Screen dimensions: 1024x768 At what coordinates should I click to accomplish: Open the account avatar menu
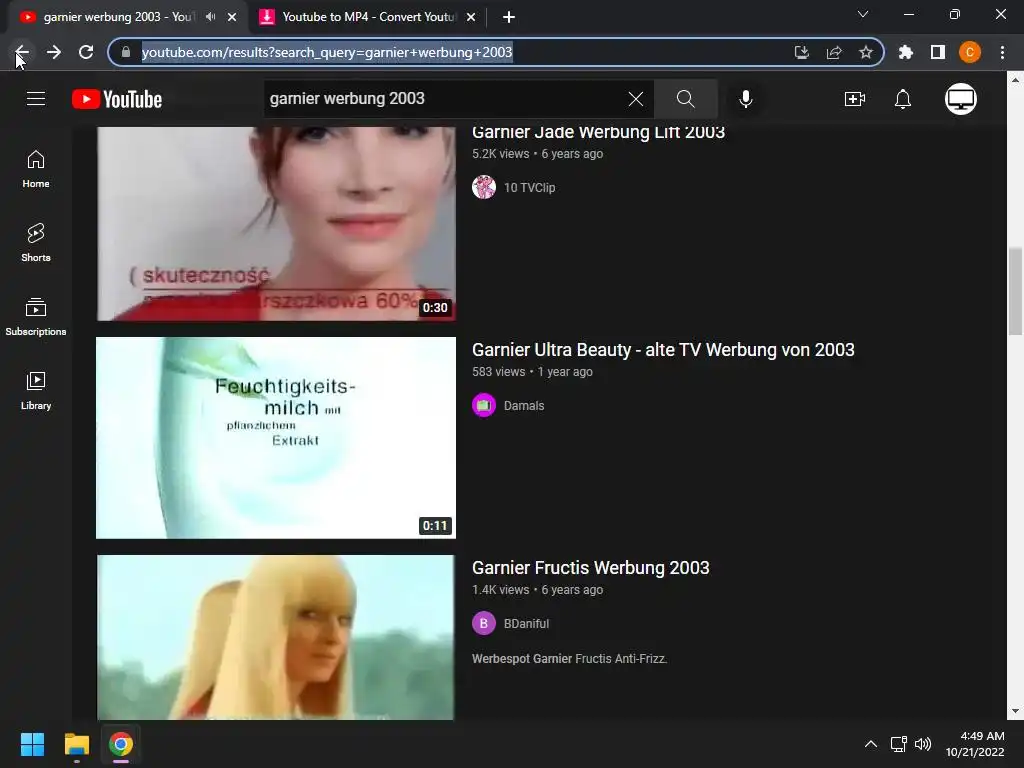pyautogui.click(x=960, y=99)
